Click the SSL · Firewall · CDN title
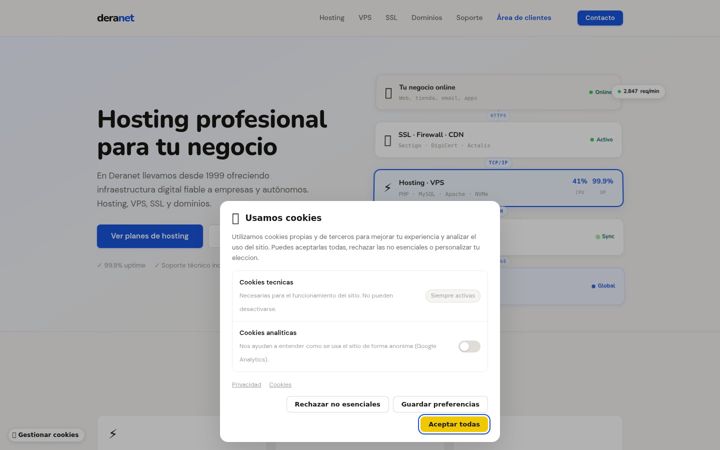This screenshot has height=450, width=720. click(x=431, y=135)
